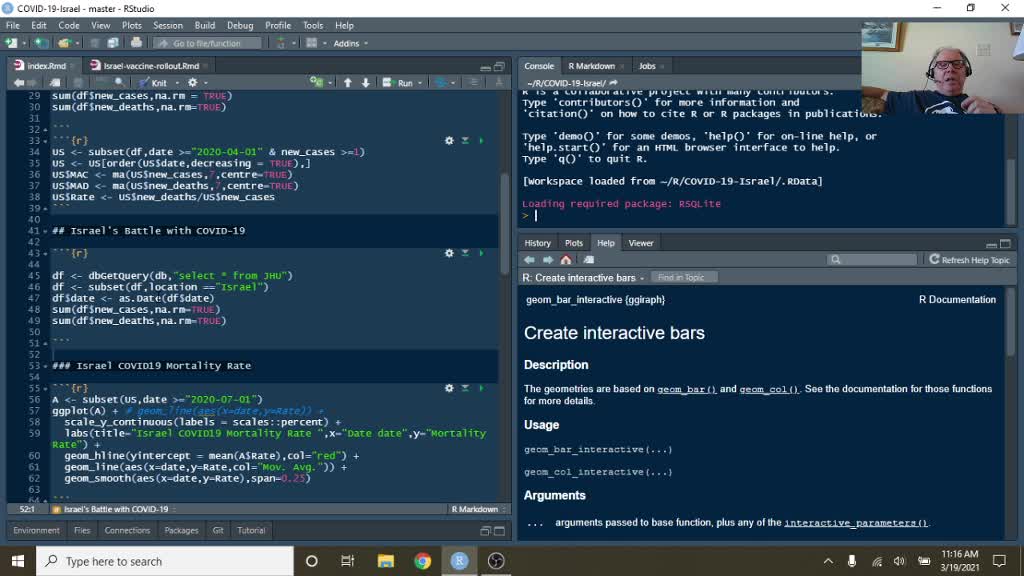
Task: Click the open file folder icon
Action: (x=64, y=43)
